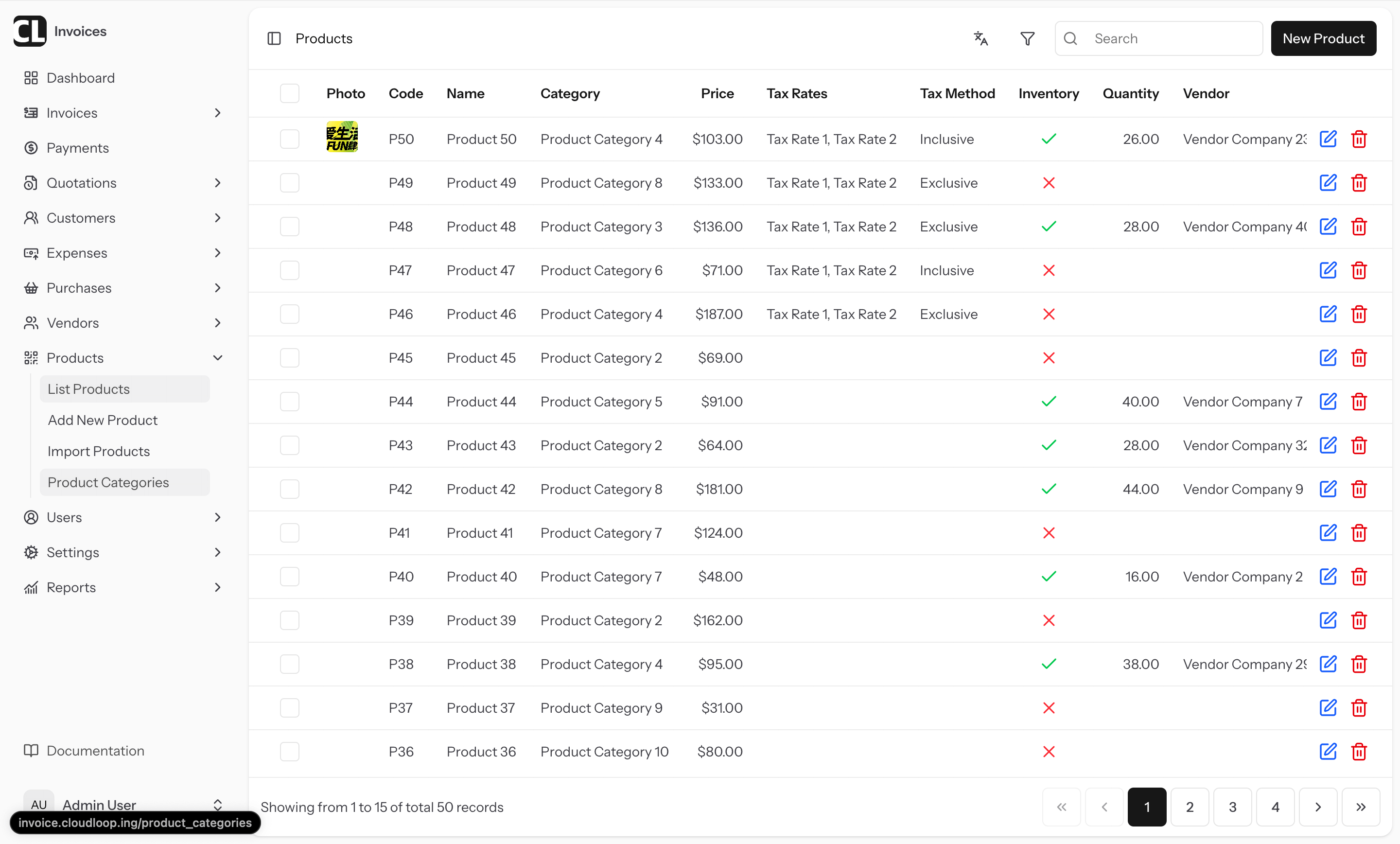Jump to last page of products

1361,807
